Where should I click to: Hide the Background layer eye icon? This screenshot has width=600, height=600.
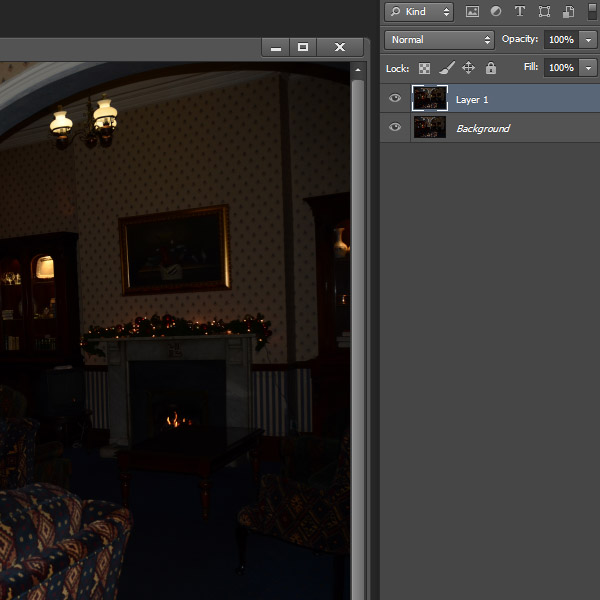tap(395, 127)
